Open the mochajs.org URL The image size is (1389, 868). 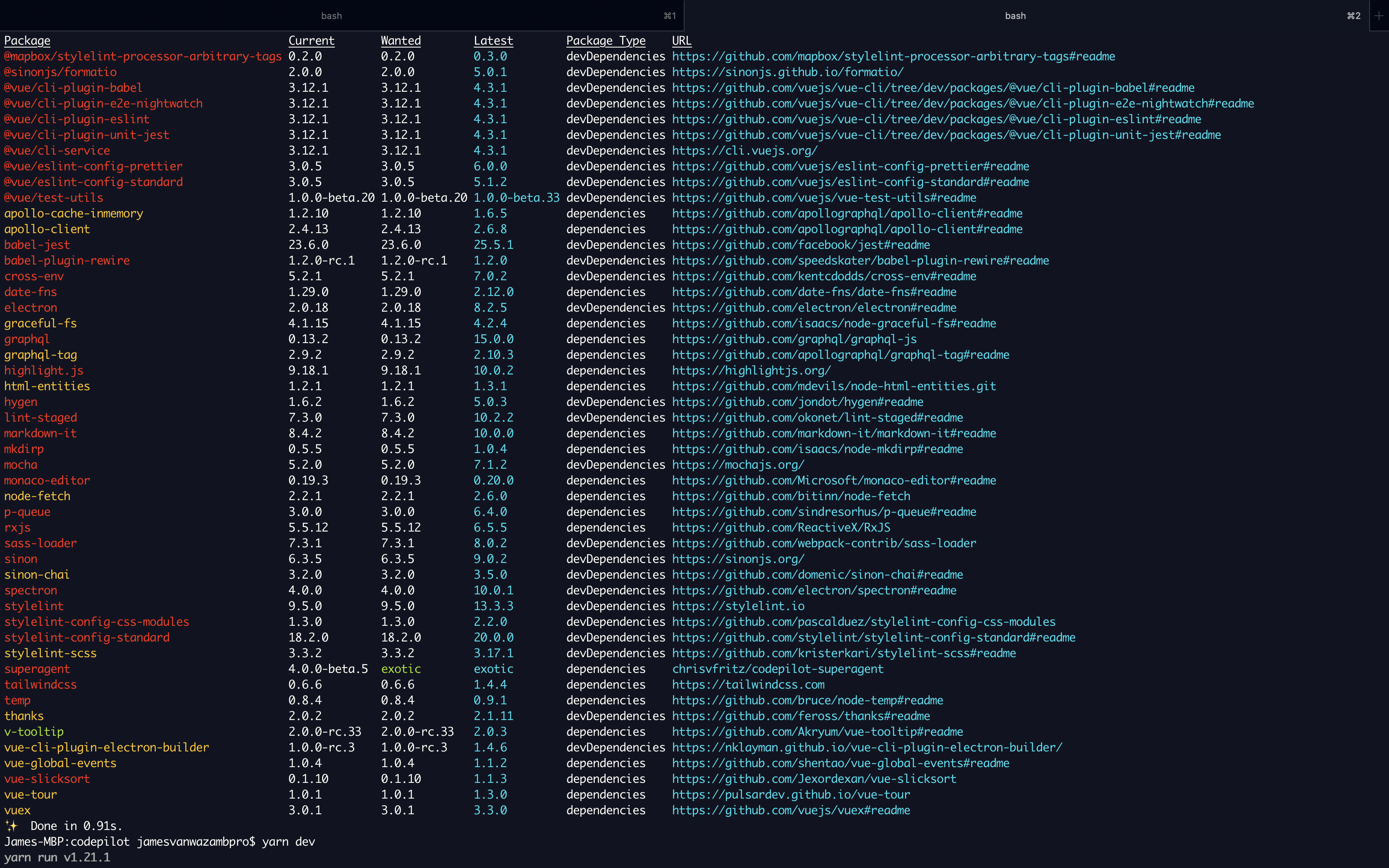point(737,465)
